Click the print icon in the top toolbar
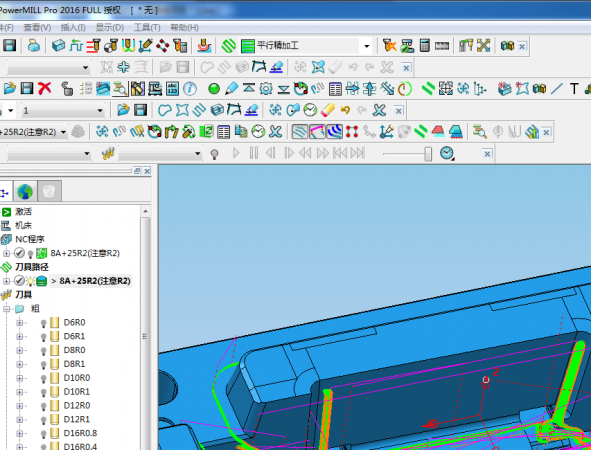The width and height of the screenshot is (591, 450). (34, 46)
